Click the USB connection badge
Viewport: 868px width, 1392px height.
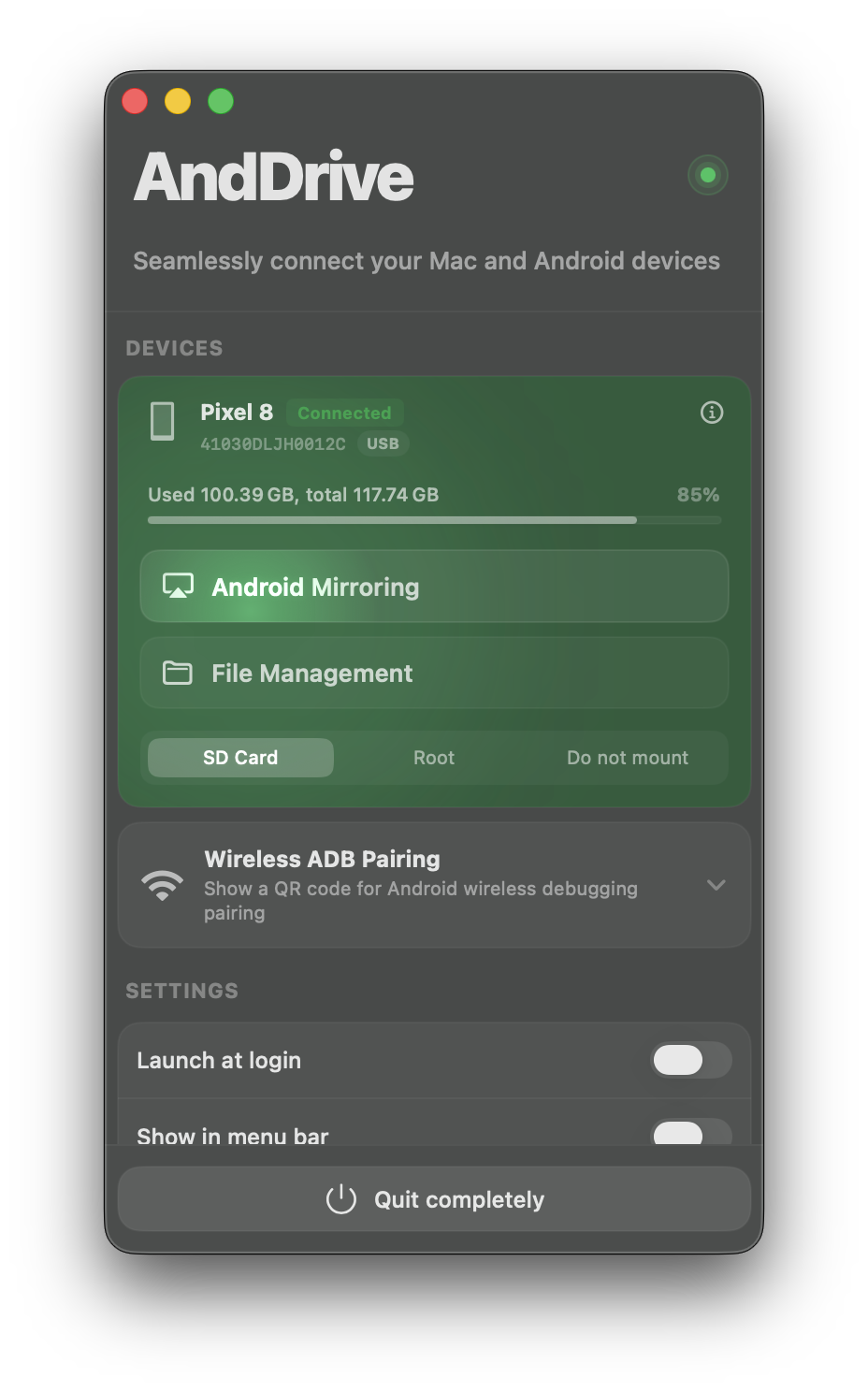pos(383,443)
